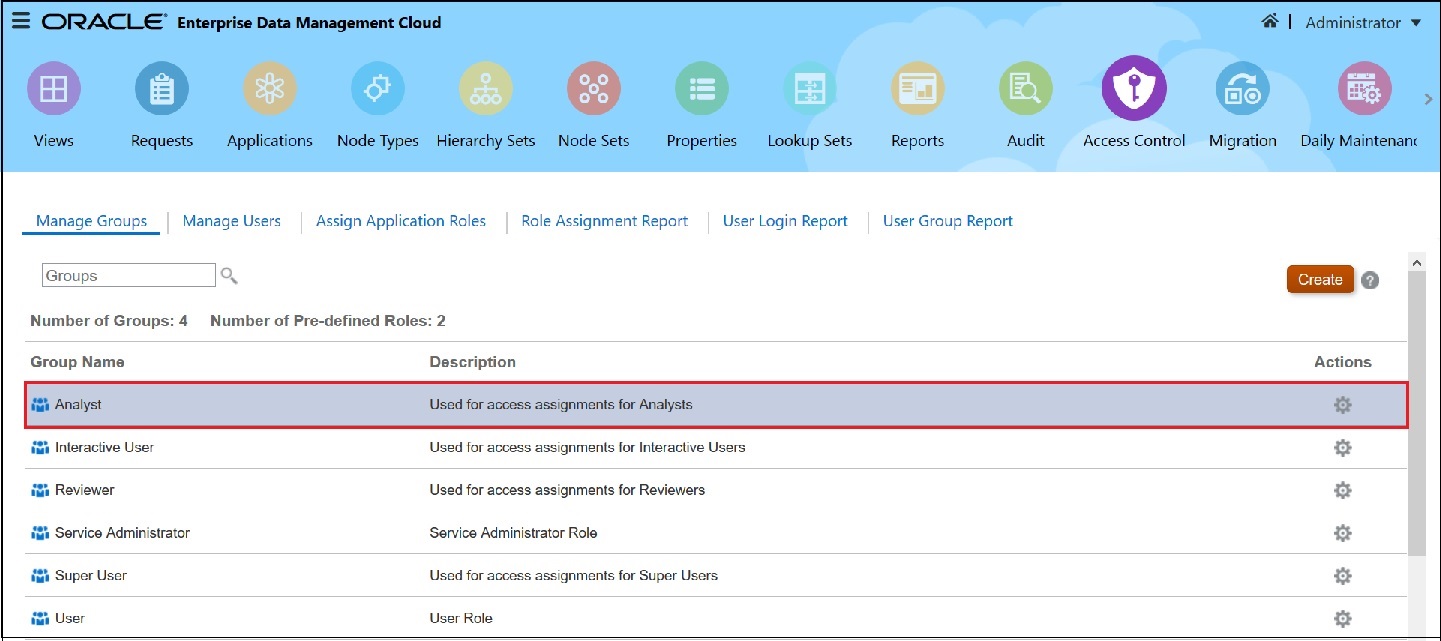Open actions gear for Service Administrator
Image resolution: width=1441 pixels, height=641 pixels.
[1343, 533]
